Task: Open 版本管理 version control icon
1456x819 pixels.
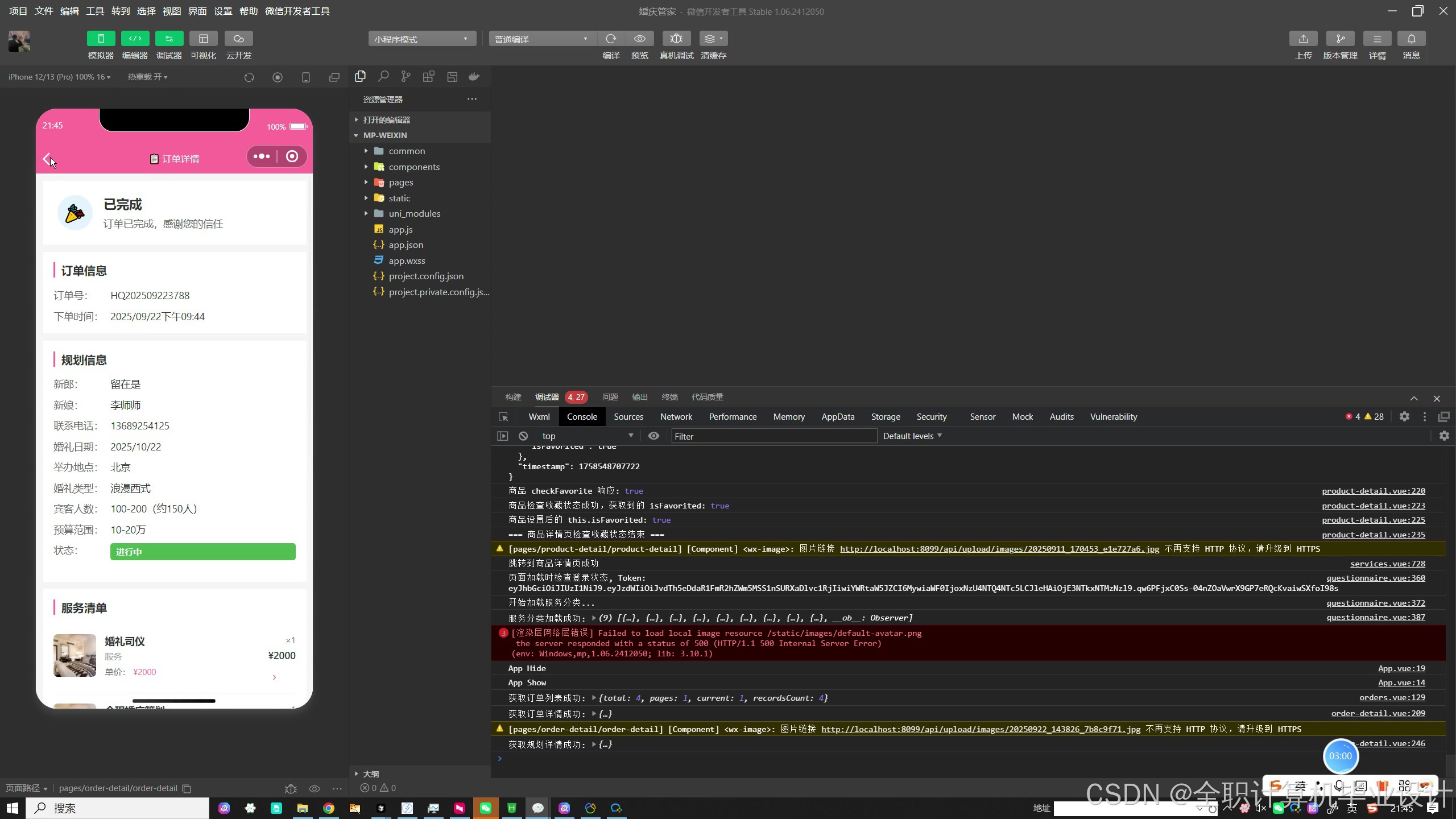Action: point(1340,39)
